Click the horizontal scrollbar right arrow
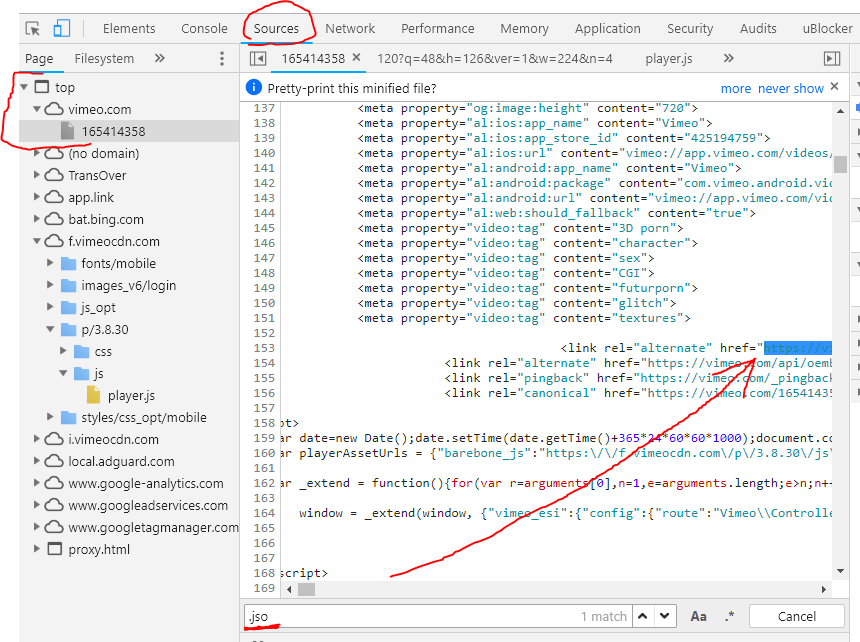Image resolution: width=860 pixels, height=642 pixels. click(x=824, y=589)
